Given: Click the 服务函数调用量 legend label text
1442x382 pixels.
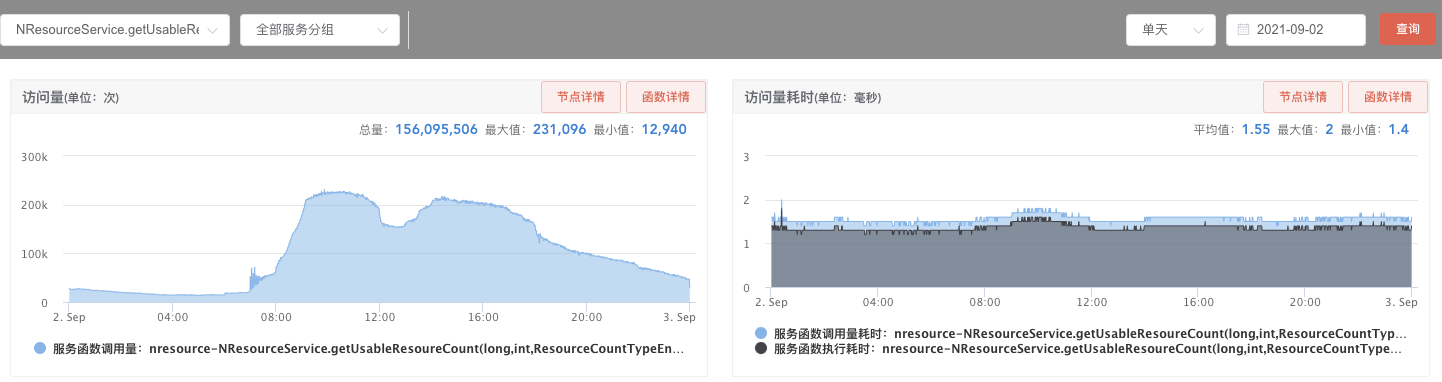Looking at the screenshot, I should pos(368,349).
